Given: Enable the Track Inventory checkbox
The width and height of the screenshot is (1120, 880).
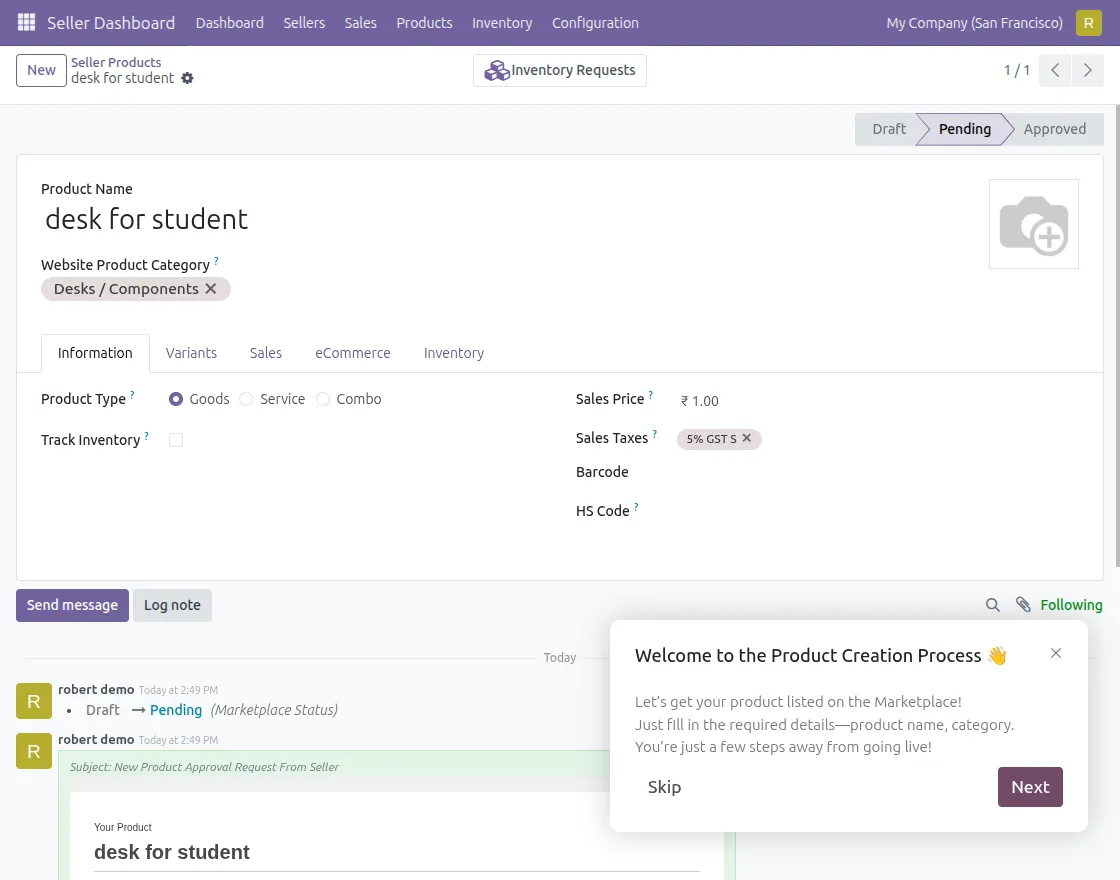Looking at the screenshot, I should pos(176,440).
